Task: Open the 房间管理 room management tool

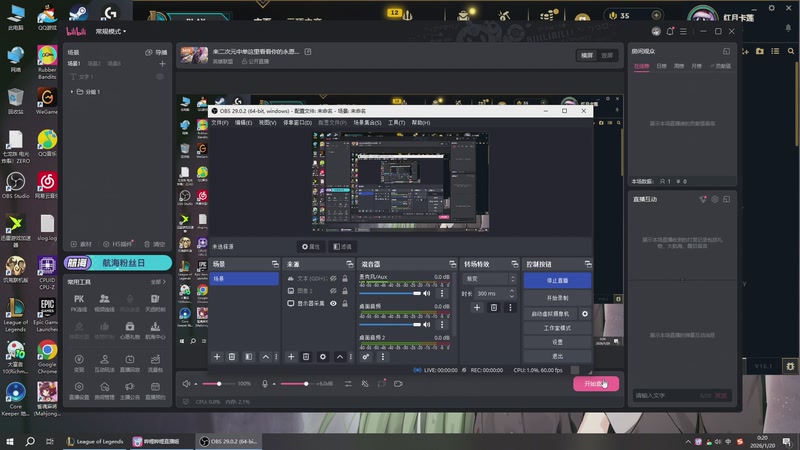Action: coord(104,390)
